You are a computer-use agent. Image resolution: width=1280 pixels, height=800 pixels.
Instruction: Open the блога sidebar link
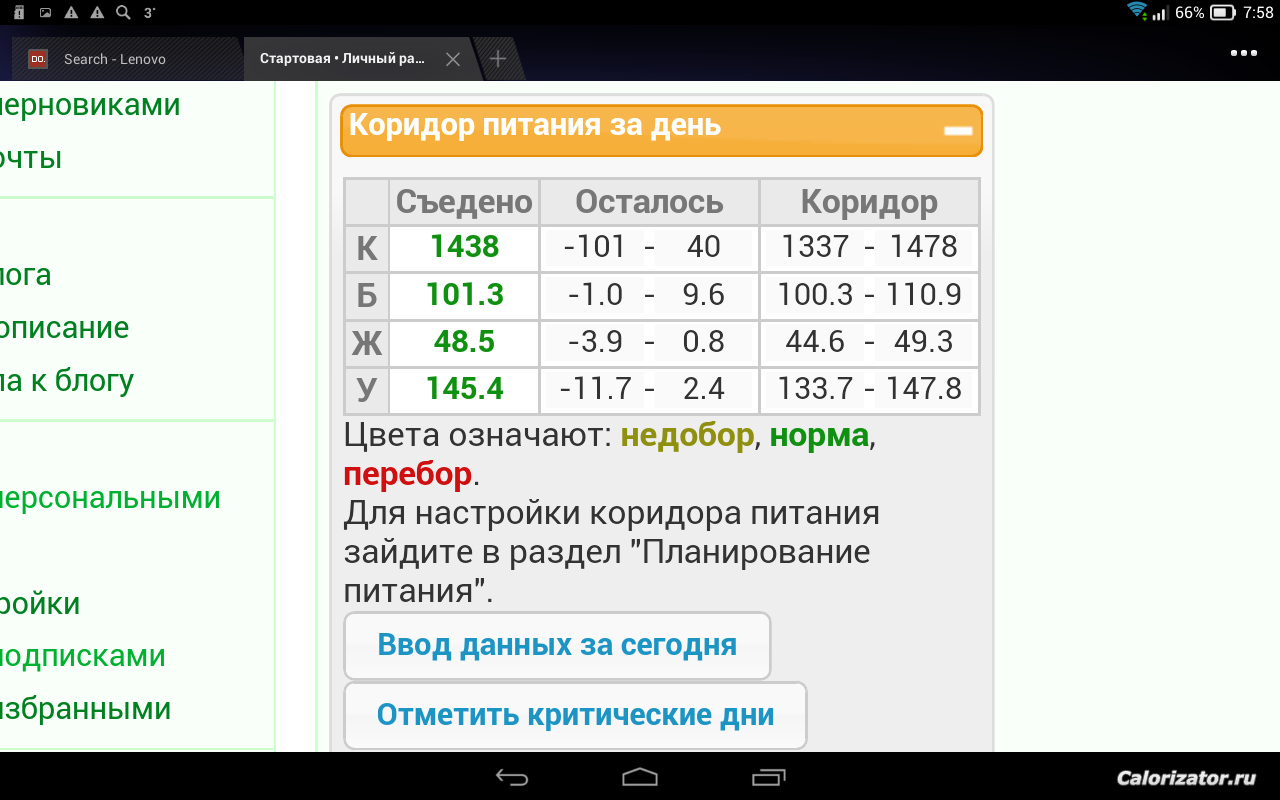25,275
